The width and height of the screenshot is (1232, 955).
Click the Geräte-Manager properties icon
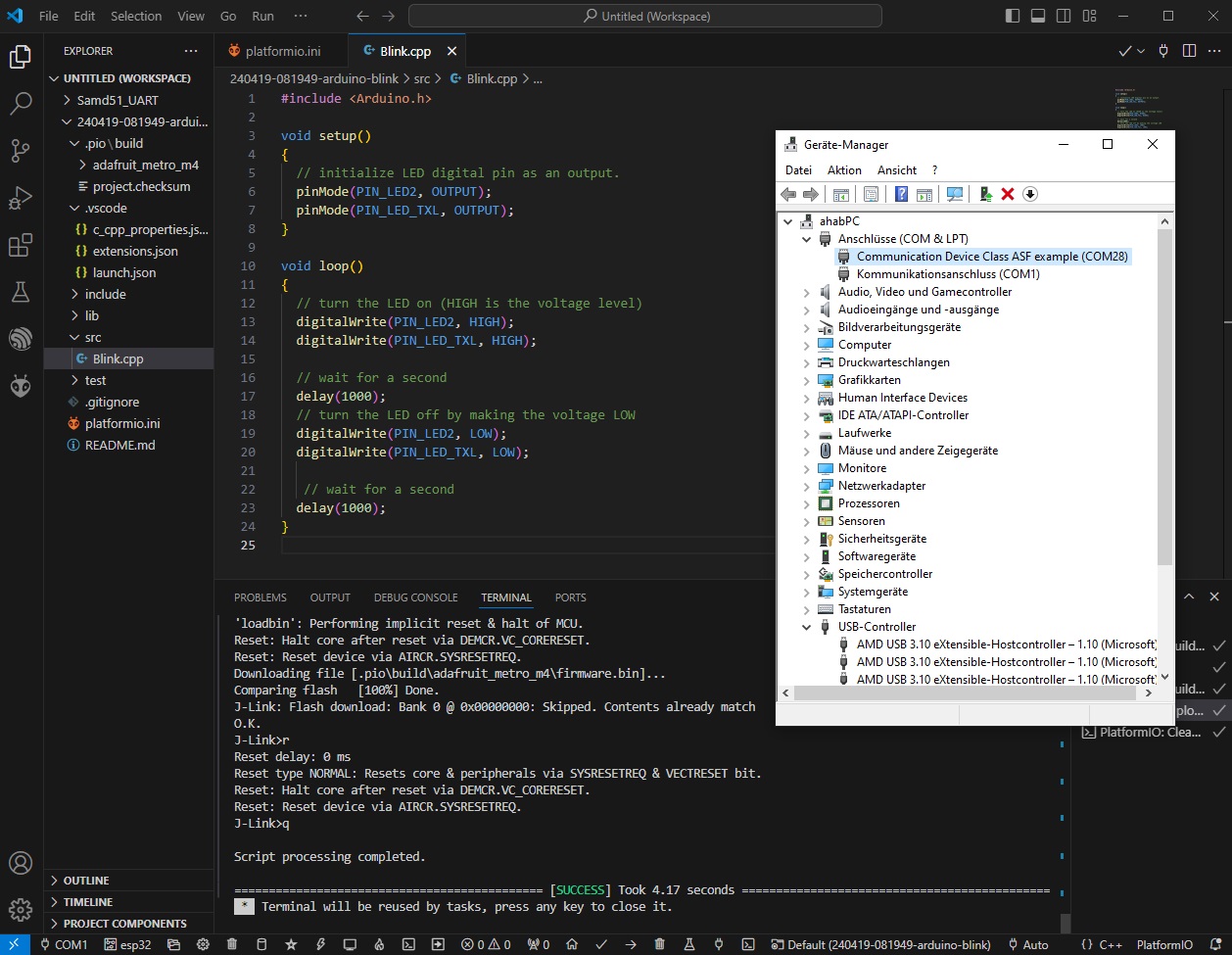pos(871,194)
